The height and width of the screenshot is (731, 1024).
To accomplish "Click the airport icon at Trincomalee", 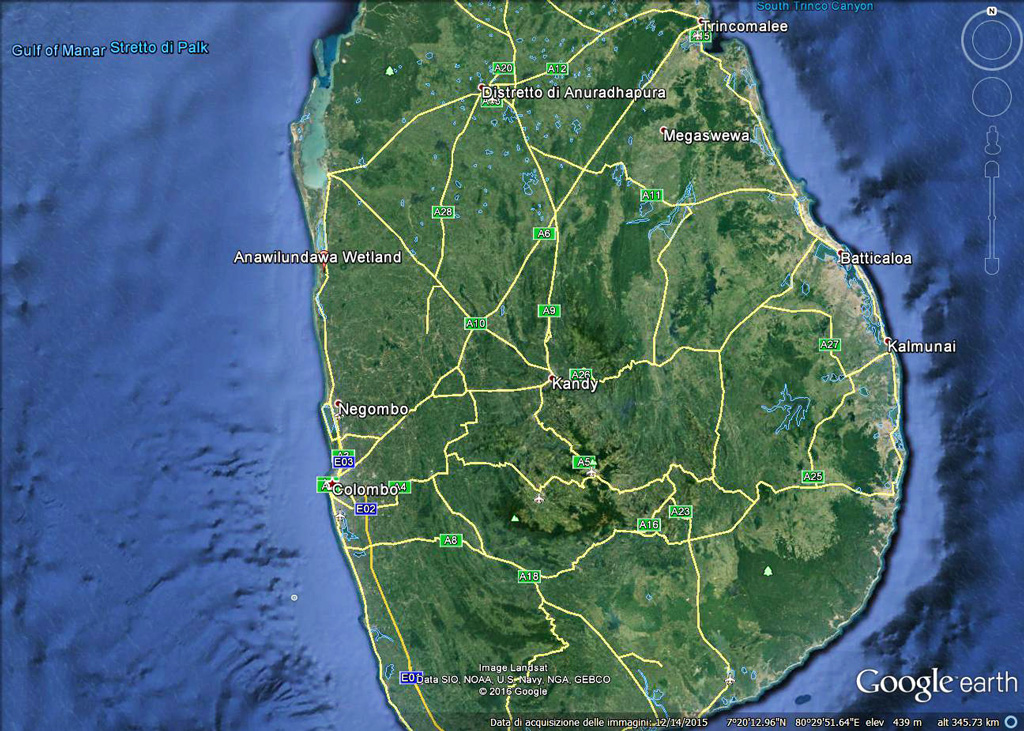I will (x=699, y=36).
